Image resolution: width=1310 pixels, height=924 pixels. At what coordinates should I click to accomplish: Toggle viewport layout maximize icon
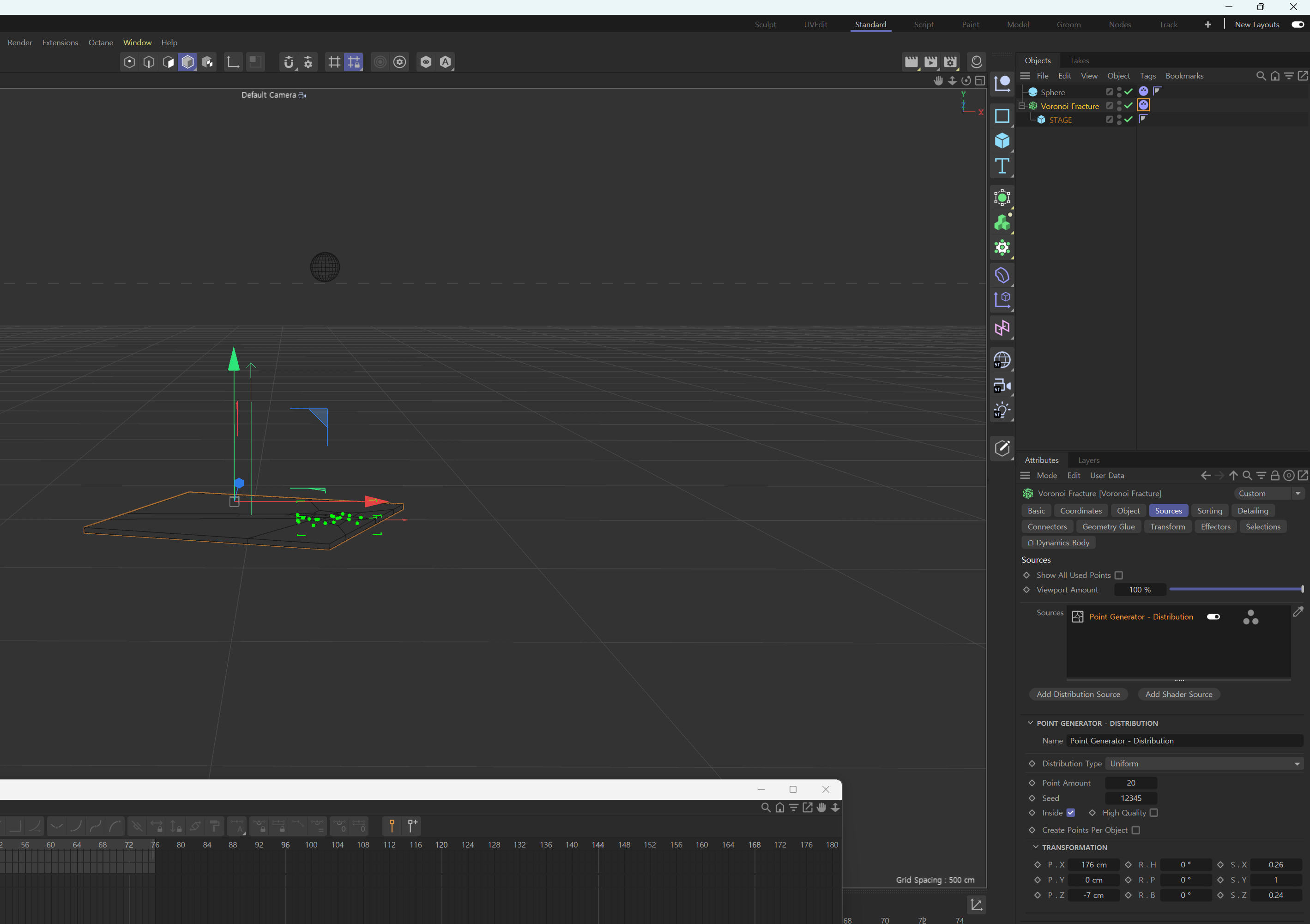pyautogui.click(x=980, y=81)
